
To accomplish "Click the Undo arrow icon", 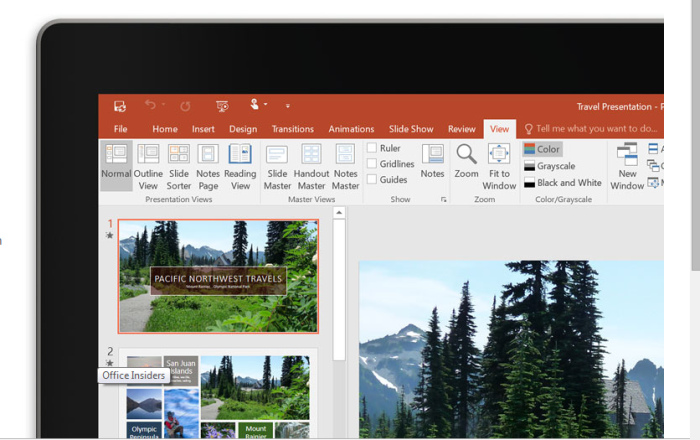I will click(x=150, y=105).
